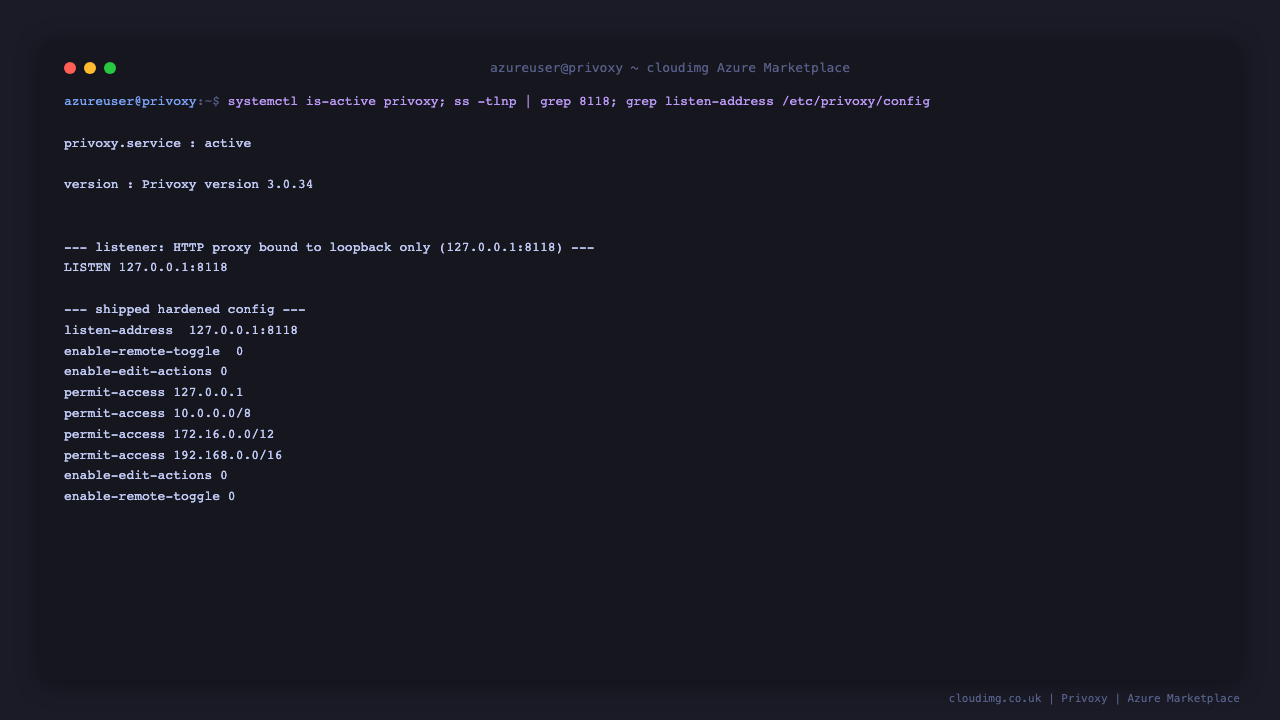Click the '--- shipped hardened config ---' line

point(185,309)
